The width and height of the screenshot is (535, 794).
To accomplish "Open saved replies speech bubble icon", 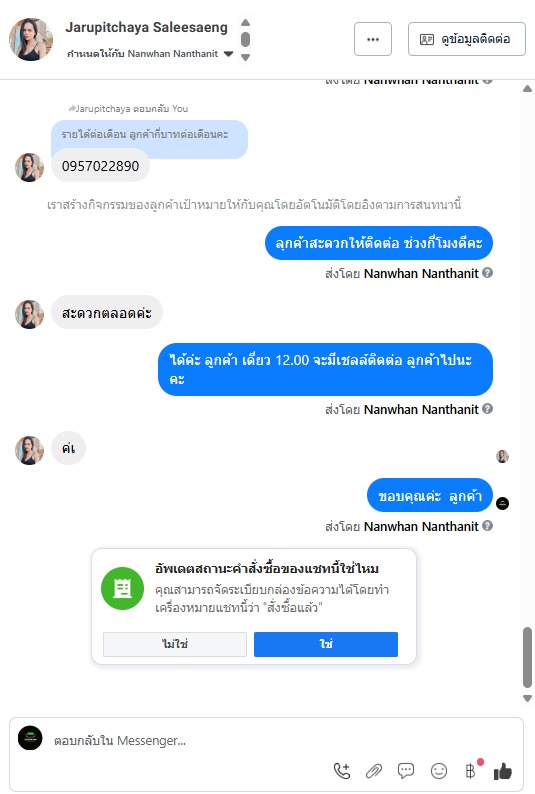I will (x=406, y=771).
